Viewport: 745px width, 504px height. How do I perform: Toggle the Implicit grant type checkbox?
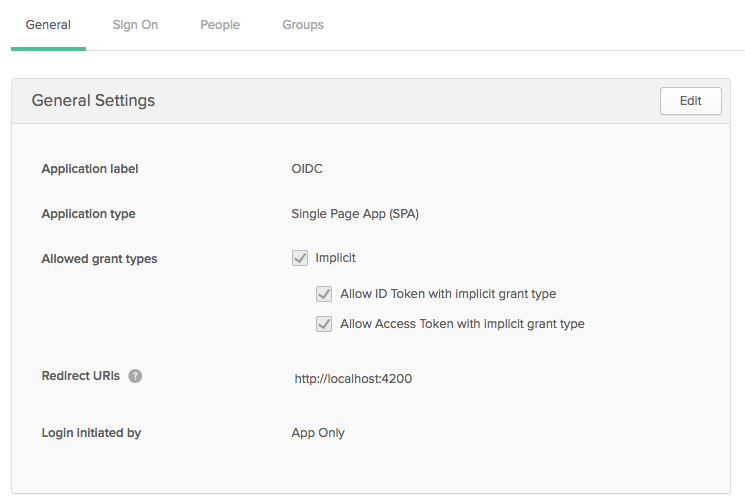coord(300,258)
